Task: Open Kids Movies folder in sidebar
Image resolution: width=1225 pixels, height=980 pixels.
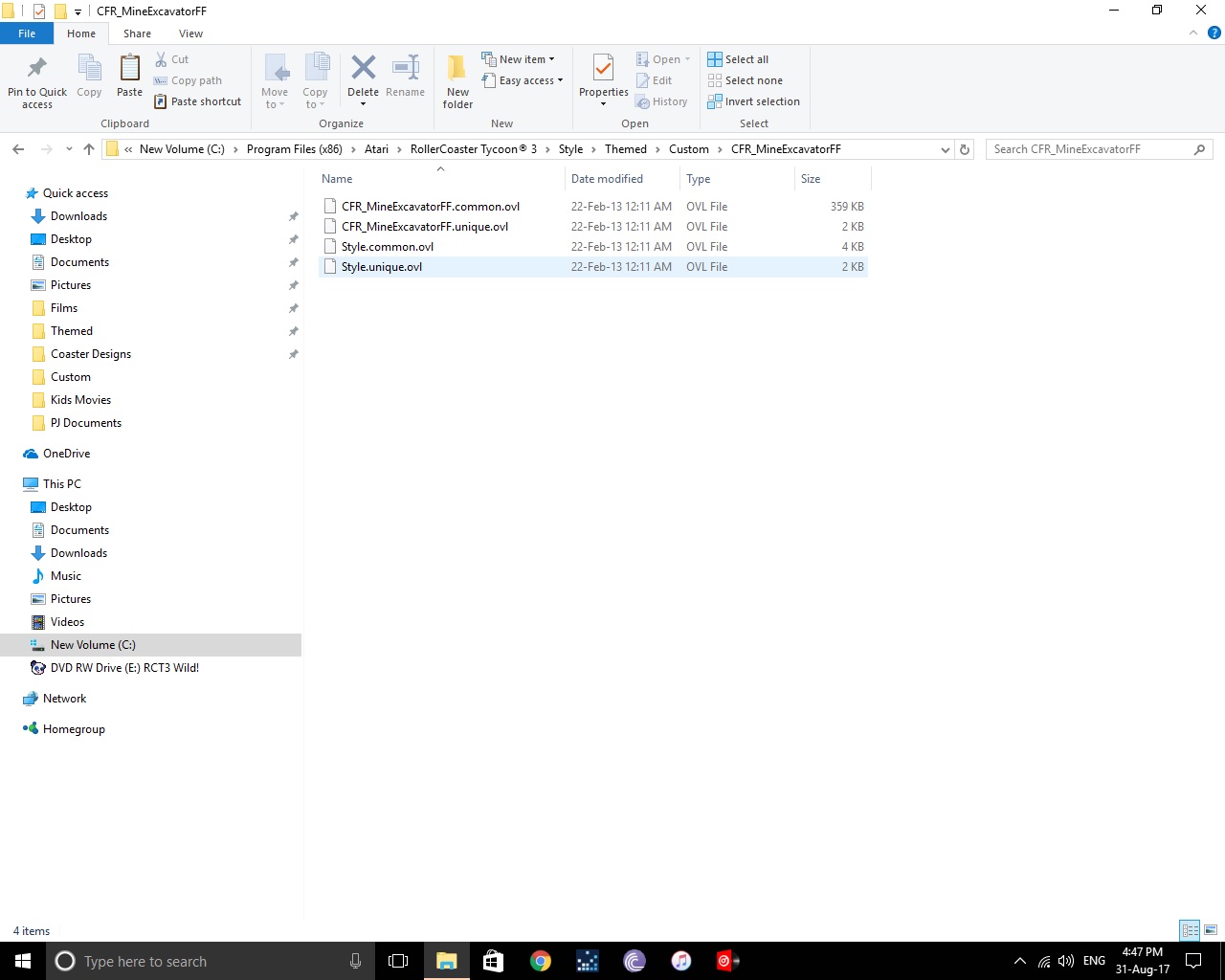Action: point(80,400)
